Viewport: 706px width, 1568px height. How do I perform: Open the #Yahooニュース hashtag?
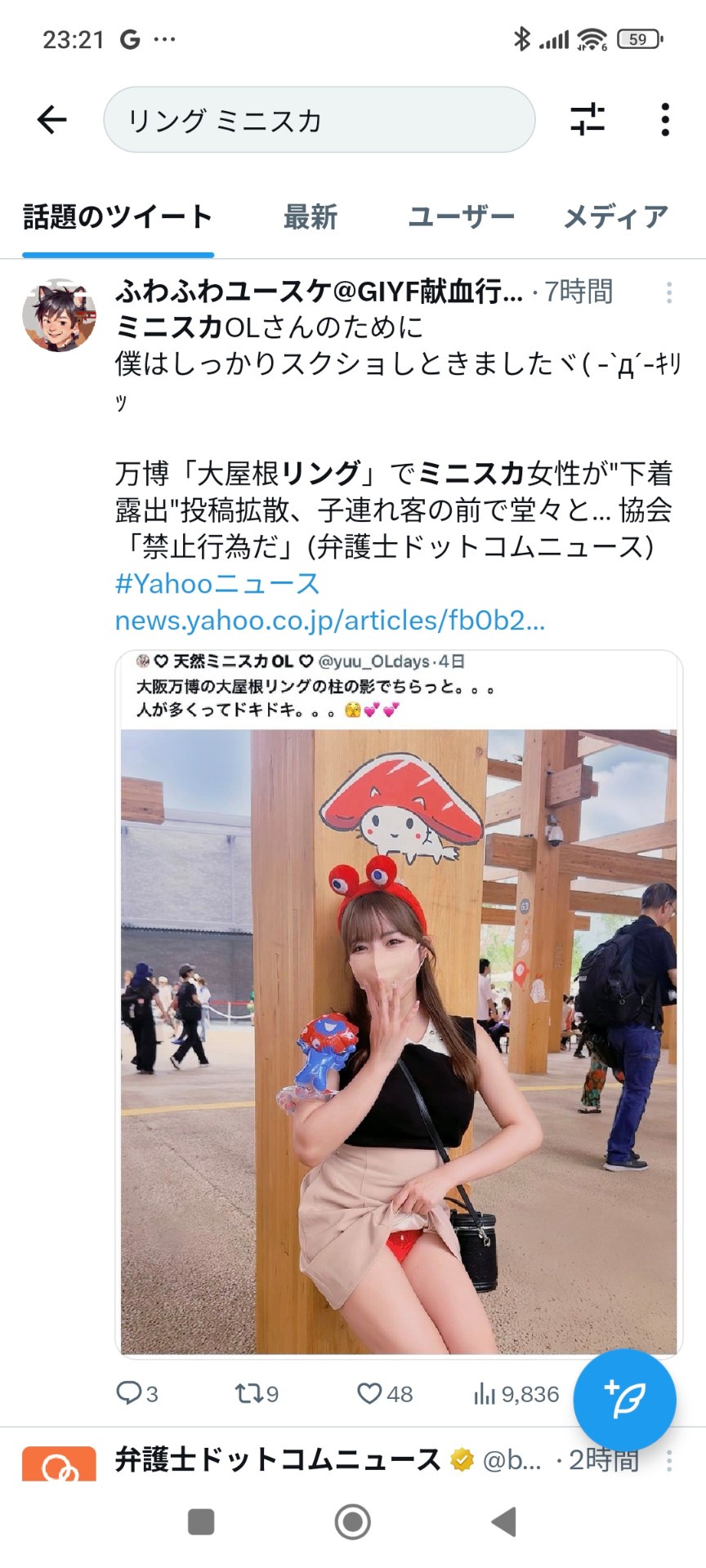coord(217,583)
